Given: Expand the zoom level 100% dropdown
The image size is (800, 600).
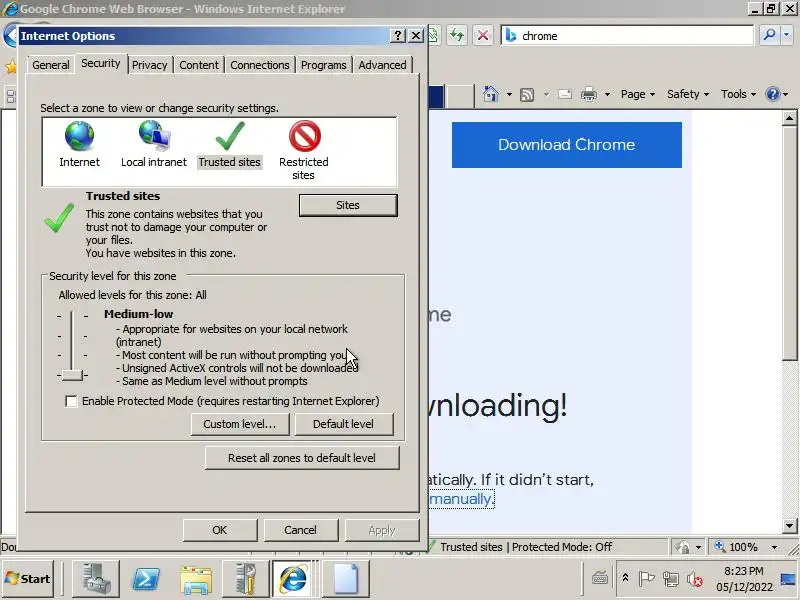Looking at the screenshot, I should coord(774,547).
